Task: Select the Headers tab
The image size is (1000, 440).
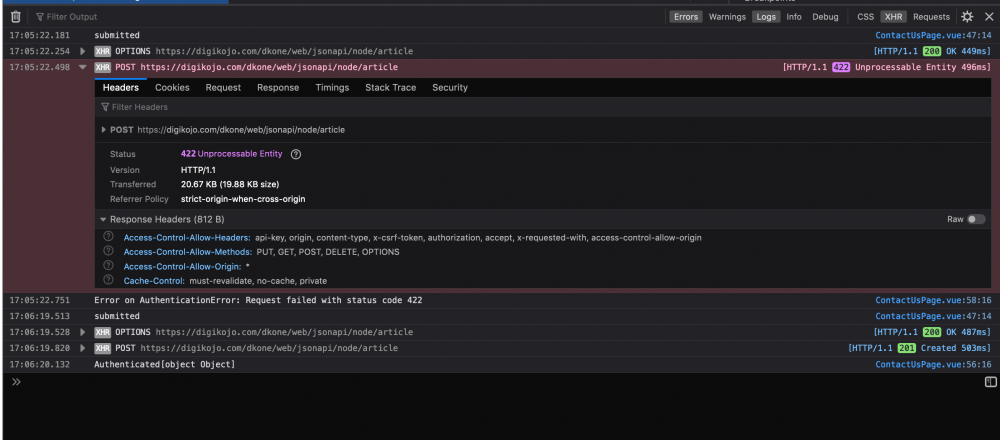Action: click(121, 87)
